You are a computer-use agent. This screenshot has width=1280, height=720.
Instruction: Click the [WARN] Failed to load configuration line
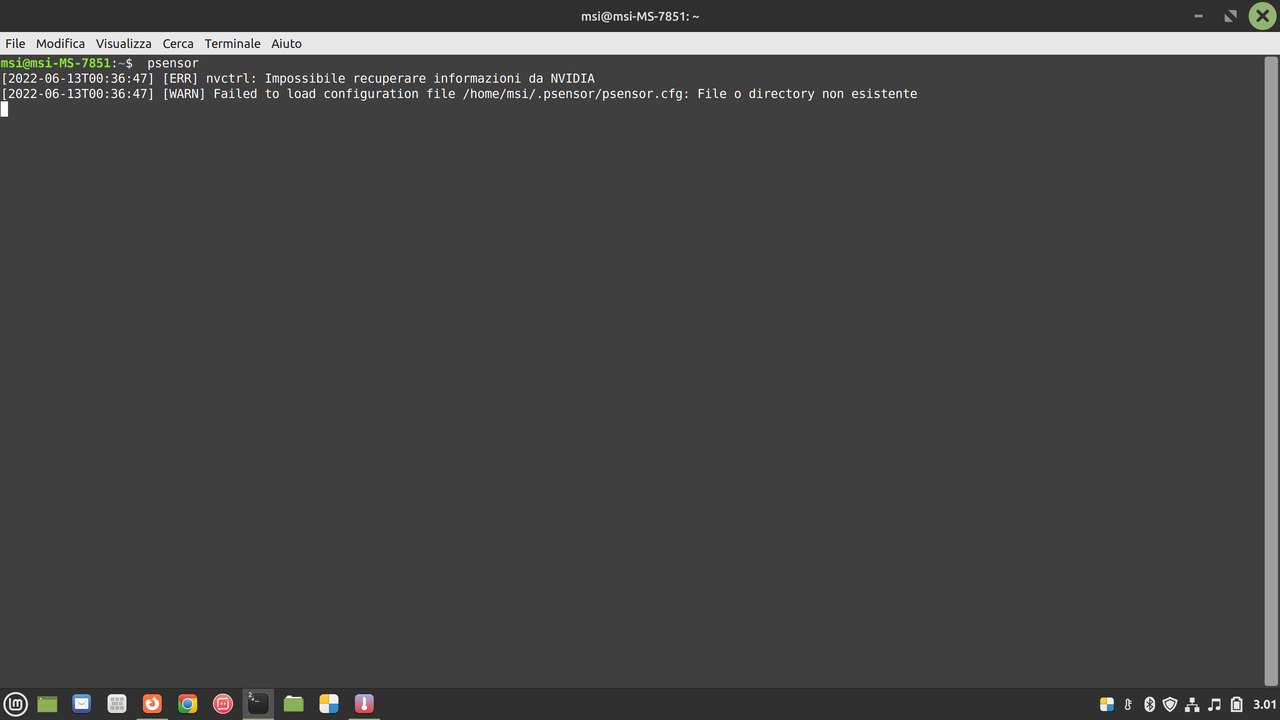pyautogui.click(x=459, y=94)
